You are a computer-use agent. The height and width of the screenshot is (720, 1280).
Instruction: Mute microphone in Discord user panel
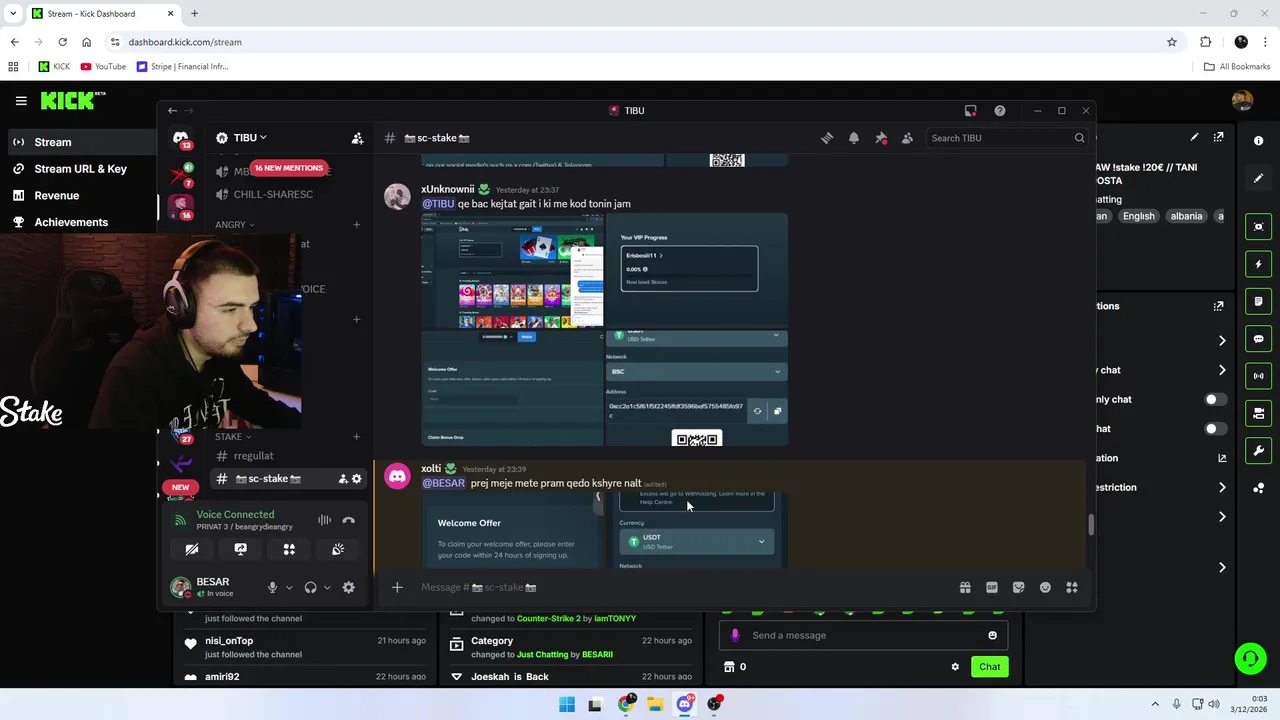272,588
